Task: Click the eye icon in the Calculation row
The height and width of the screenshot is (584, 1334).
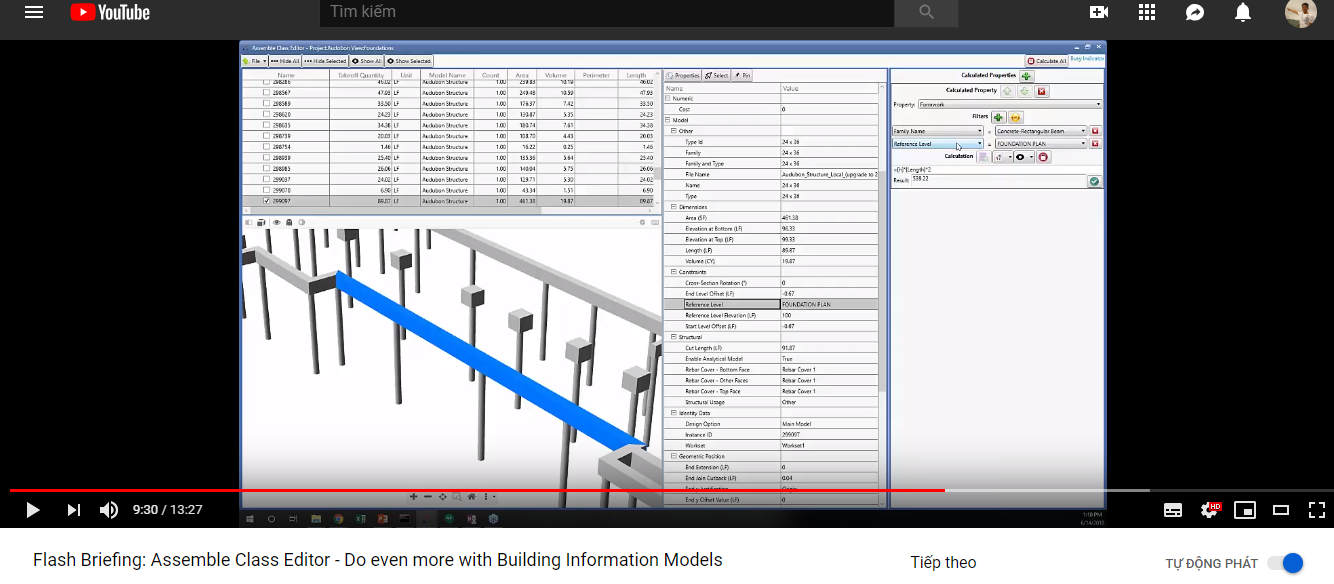Action: 1021,157
